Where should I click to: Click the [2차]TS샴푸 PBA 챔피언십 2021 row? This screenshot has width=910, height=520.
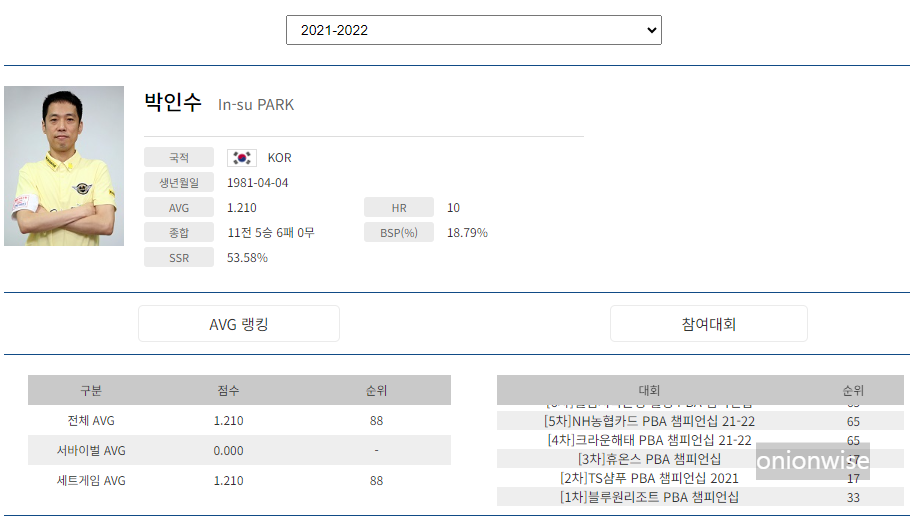coord(700,478)
